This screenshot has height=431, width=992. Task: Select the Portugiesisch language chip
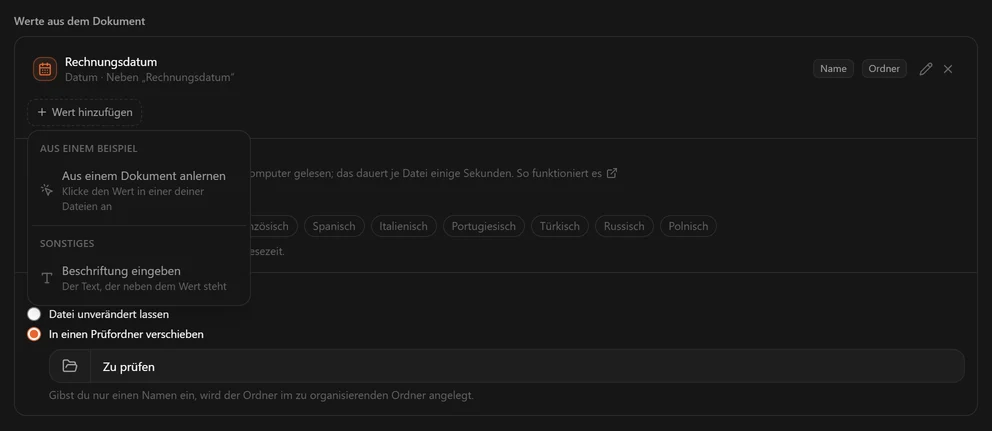coord(483,226)
